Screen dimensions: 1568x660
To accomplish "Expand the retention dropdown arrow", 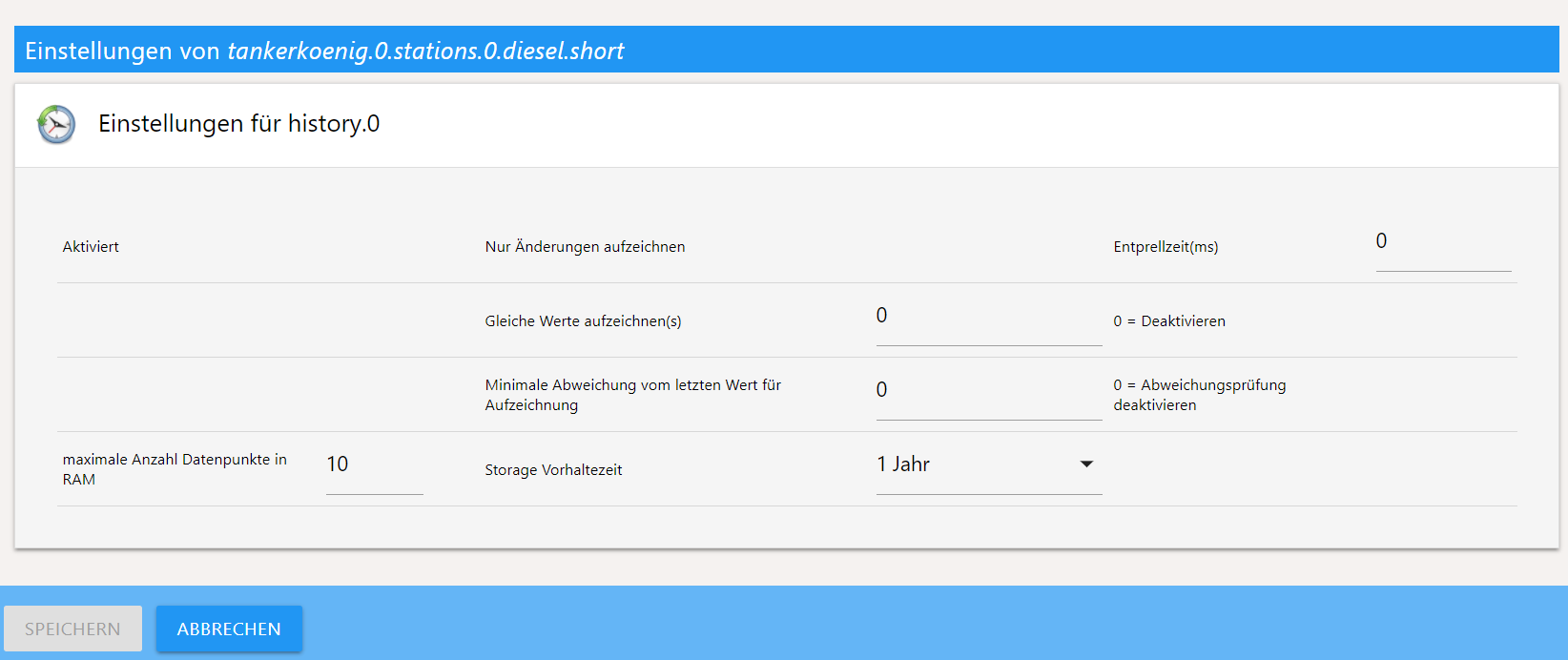I will pyautogui.click(x=1085, y=464).
